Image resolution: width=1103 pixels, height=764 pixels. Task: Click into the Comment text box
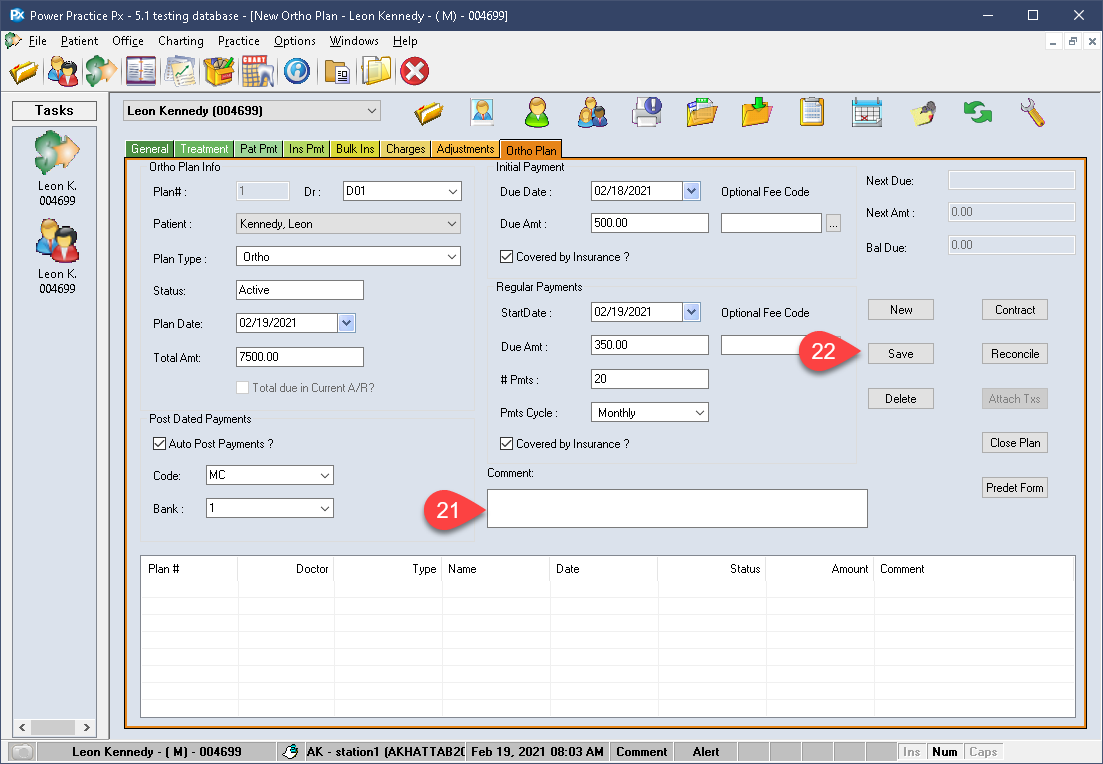(677, 509)
